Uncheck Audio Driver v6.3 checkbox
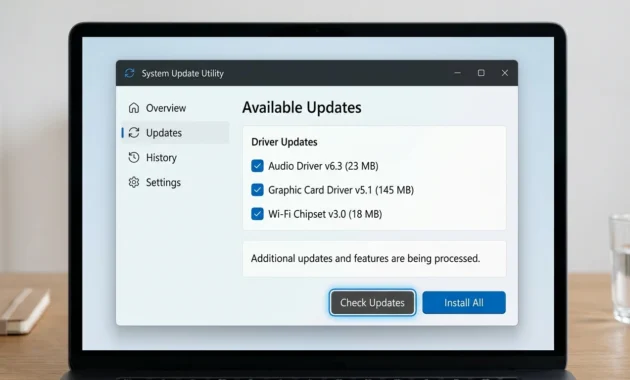Image resolution: width=630 pixels, height=380 pixels. [257, 166]
